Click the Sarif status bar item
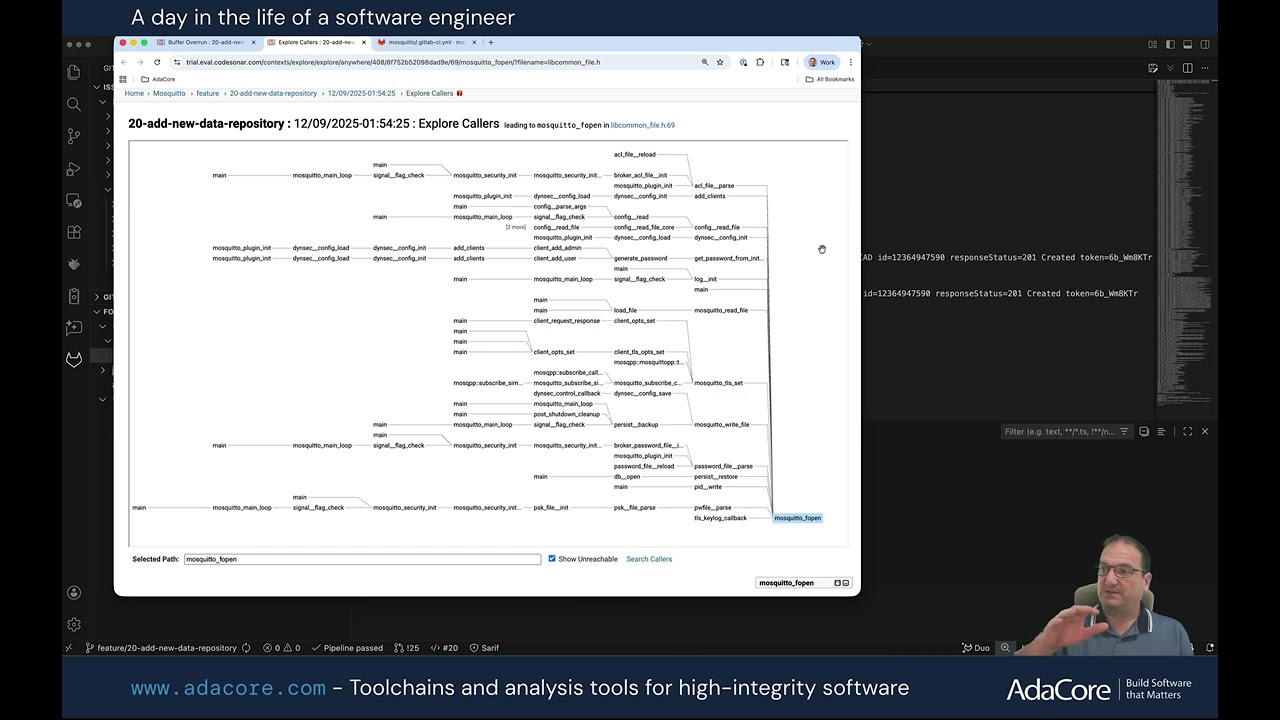Screen dimensions: 1280x720 484,648
